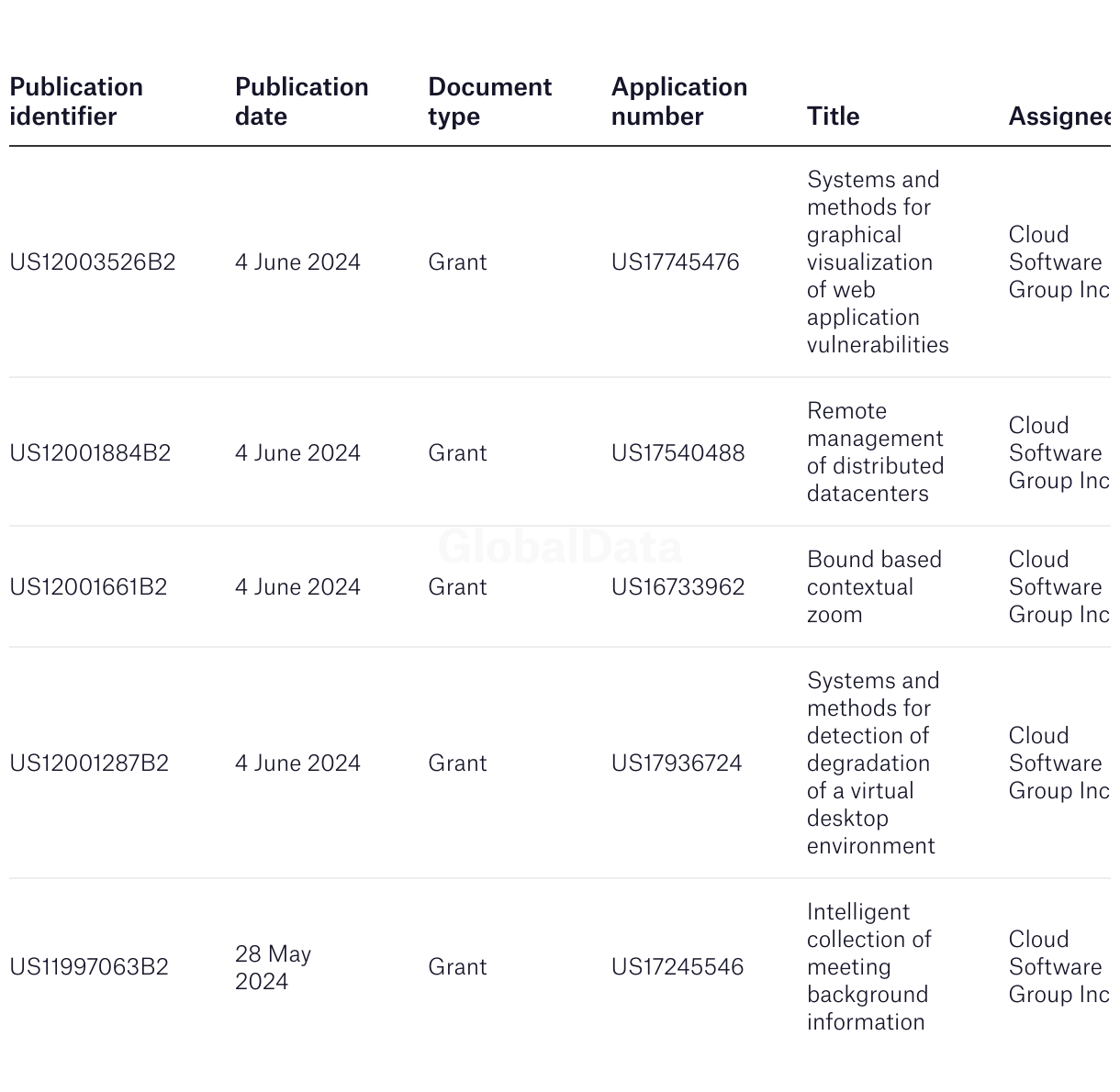Select publication identifier US12003526B2

click(93, 262)
